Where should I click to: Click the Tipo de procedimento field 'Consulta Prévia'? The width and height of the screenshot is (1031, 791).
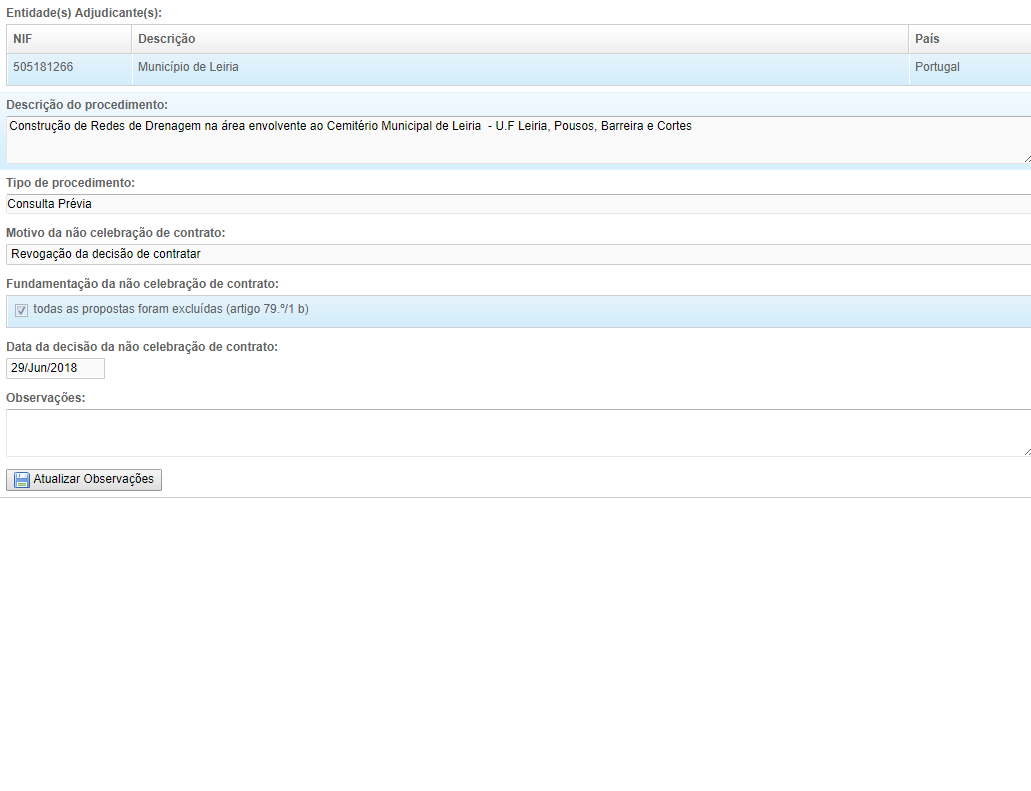(x=515, y=204)
